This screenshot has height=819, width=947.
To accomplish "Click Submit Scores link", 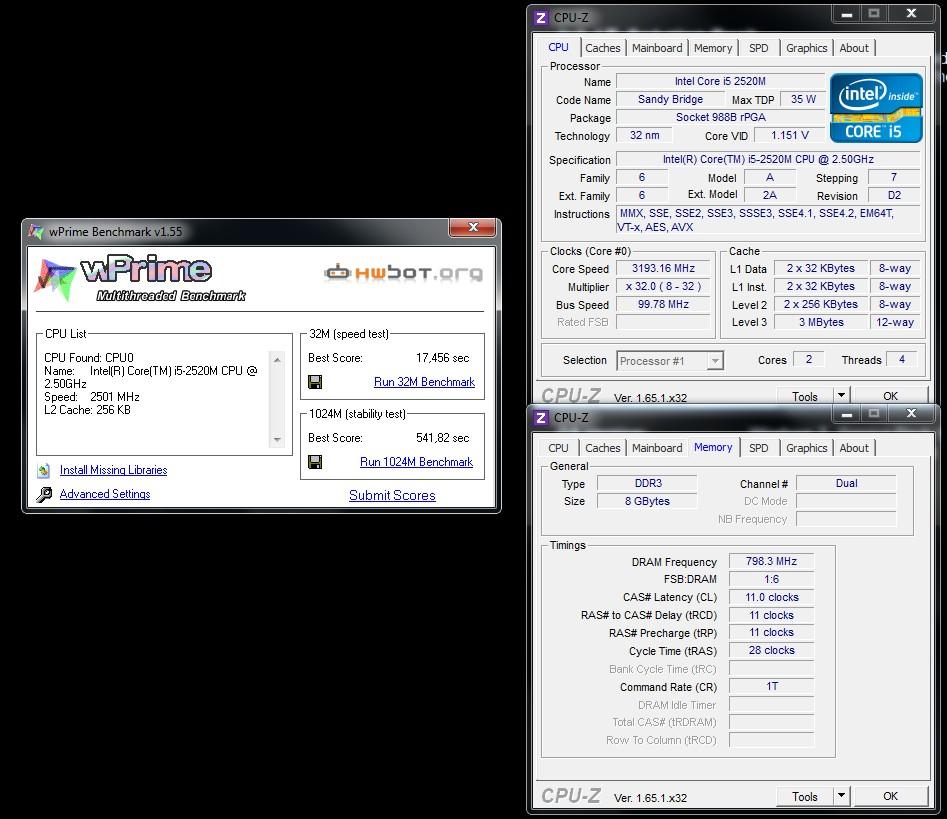I will coord(392,495).
